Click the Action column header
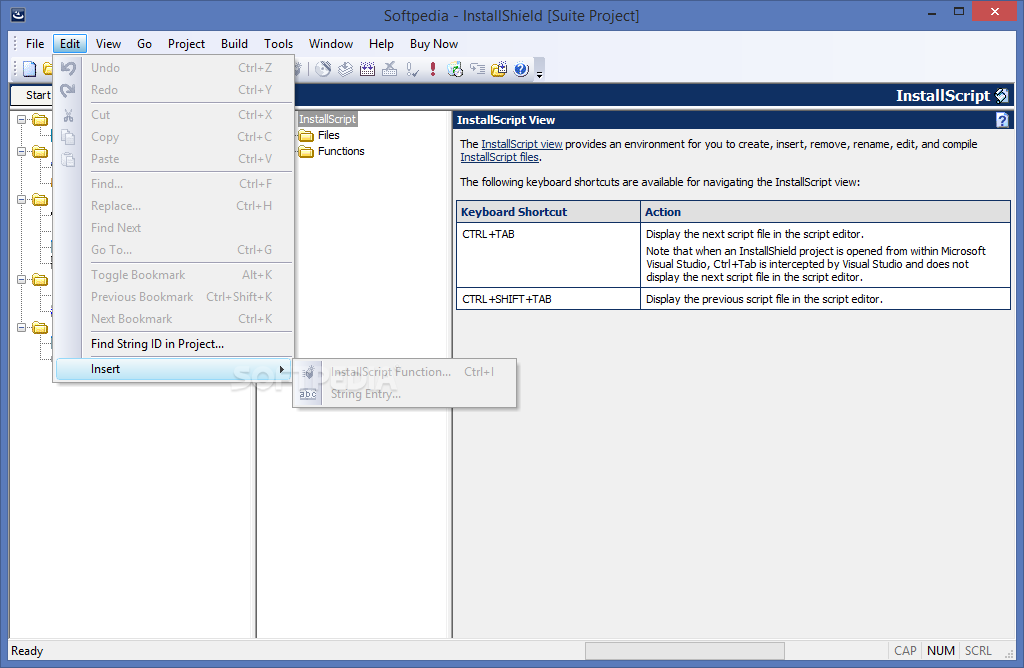Viewport: 1024px width, 668px height. click(x=825, y=212)
